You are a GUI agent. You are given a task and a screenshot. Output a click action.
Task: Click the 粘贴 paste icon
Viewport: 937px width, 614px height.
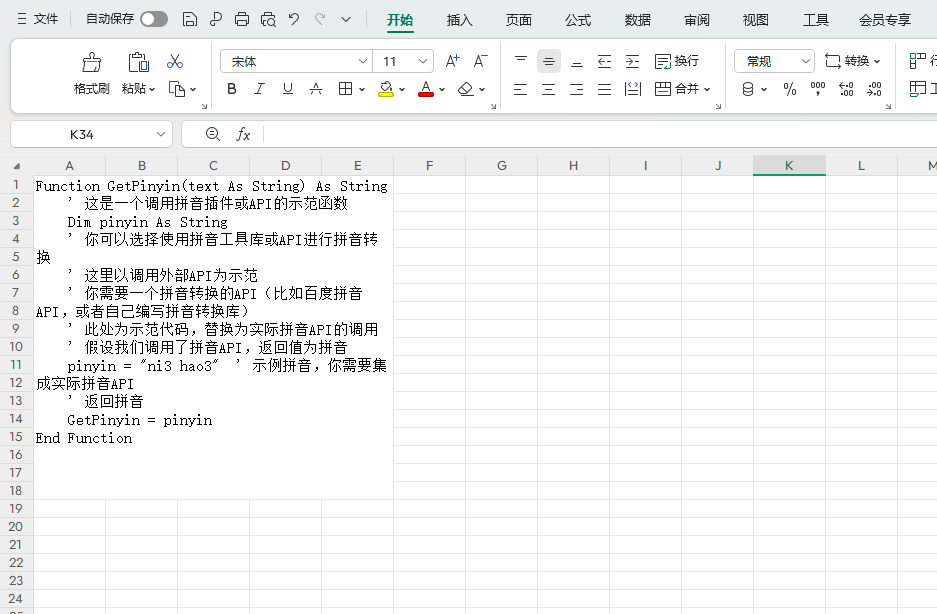138,62
